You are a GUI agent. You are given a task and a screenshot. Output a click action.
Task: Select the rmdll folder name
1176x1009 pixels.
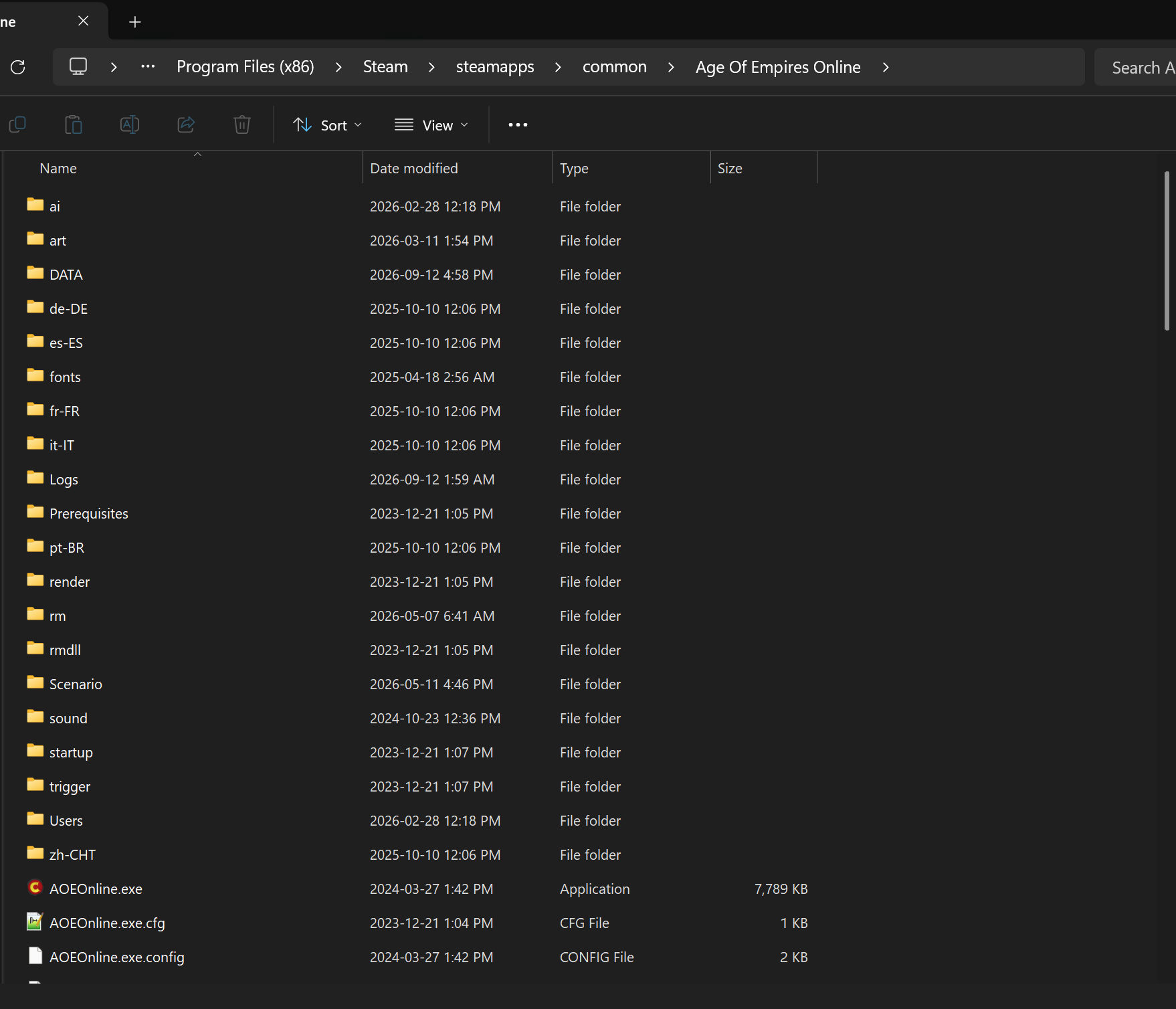pos(65,650)
